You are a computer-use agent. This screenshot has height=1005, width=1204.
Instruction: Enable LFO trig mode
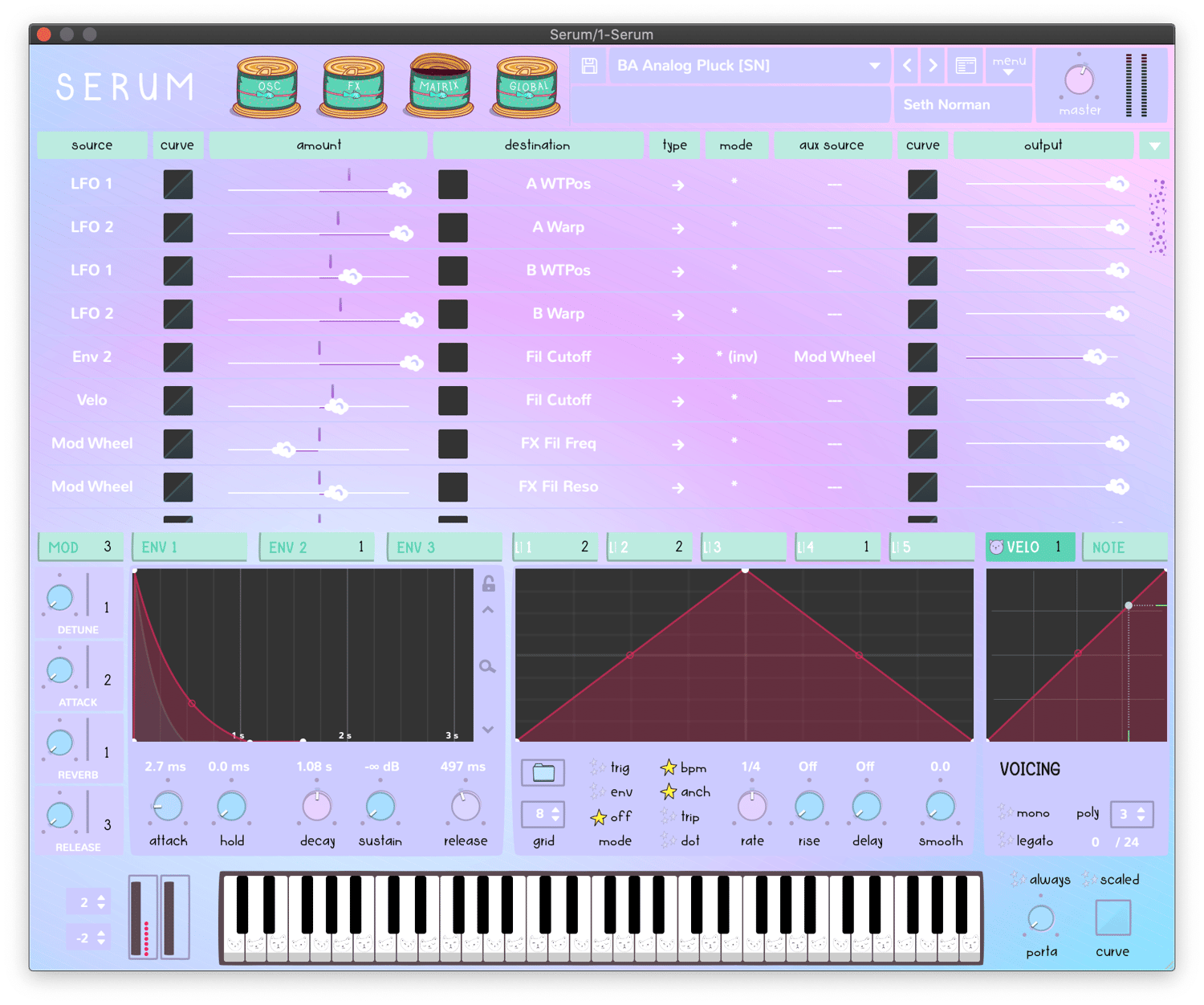610,768
